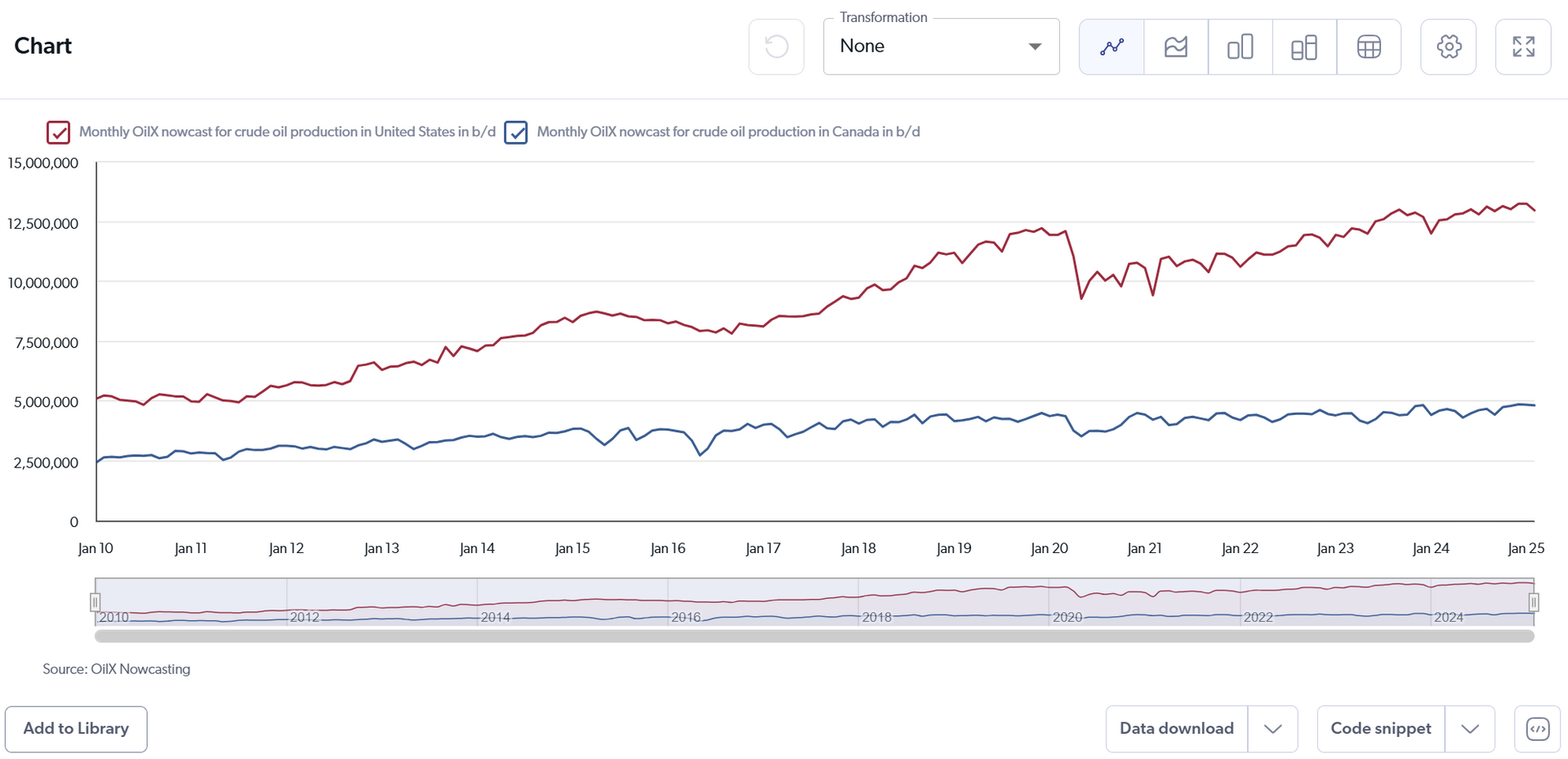Click the 10,000,000 y-axis label
The width and height of the screenshot is (1568, 759).
[43, 283]
